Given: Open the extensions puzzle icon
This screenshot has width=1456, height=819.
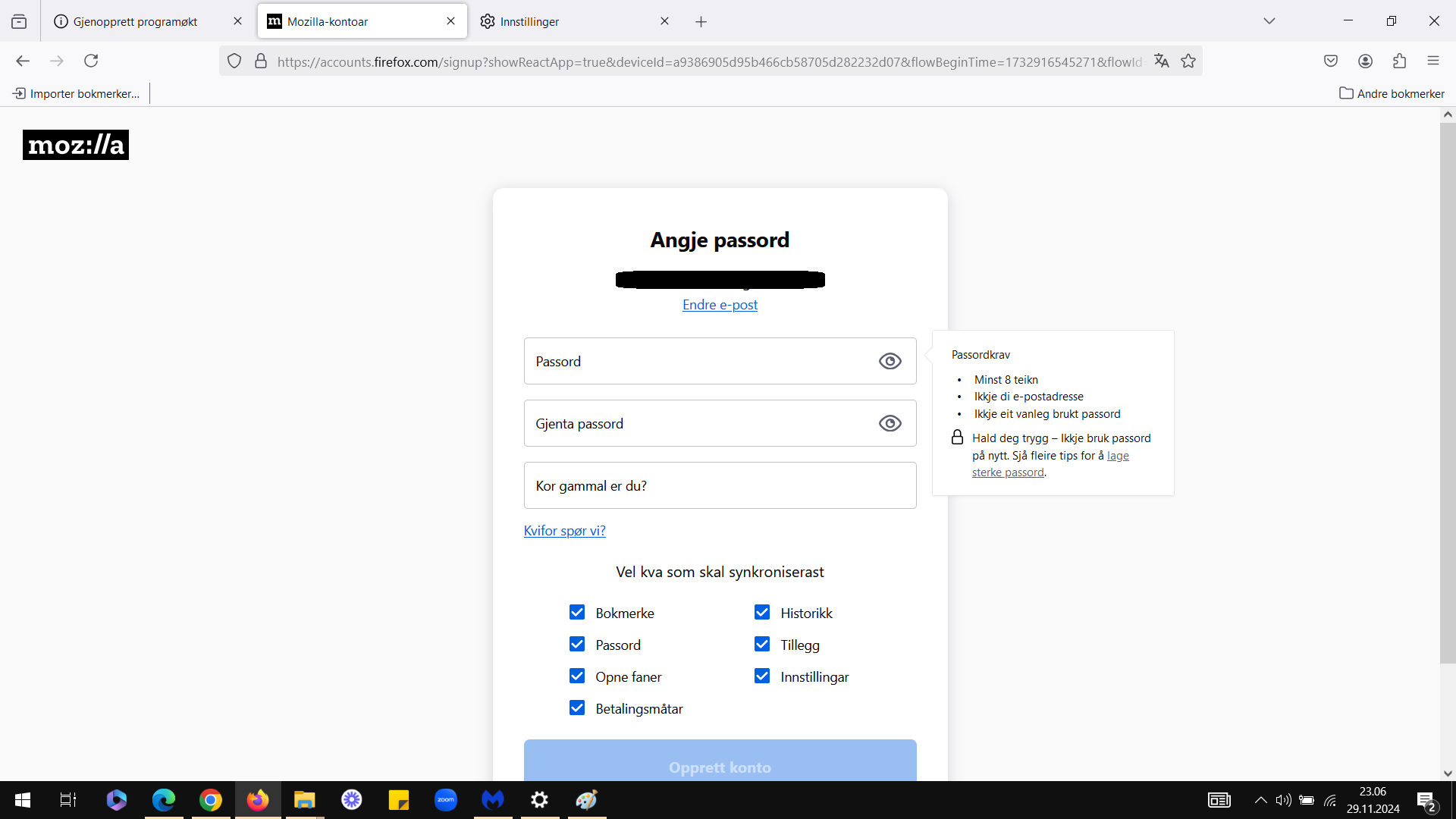Looking at the screenshot, I should (x=1399, y=61).
